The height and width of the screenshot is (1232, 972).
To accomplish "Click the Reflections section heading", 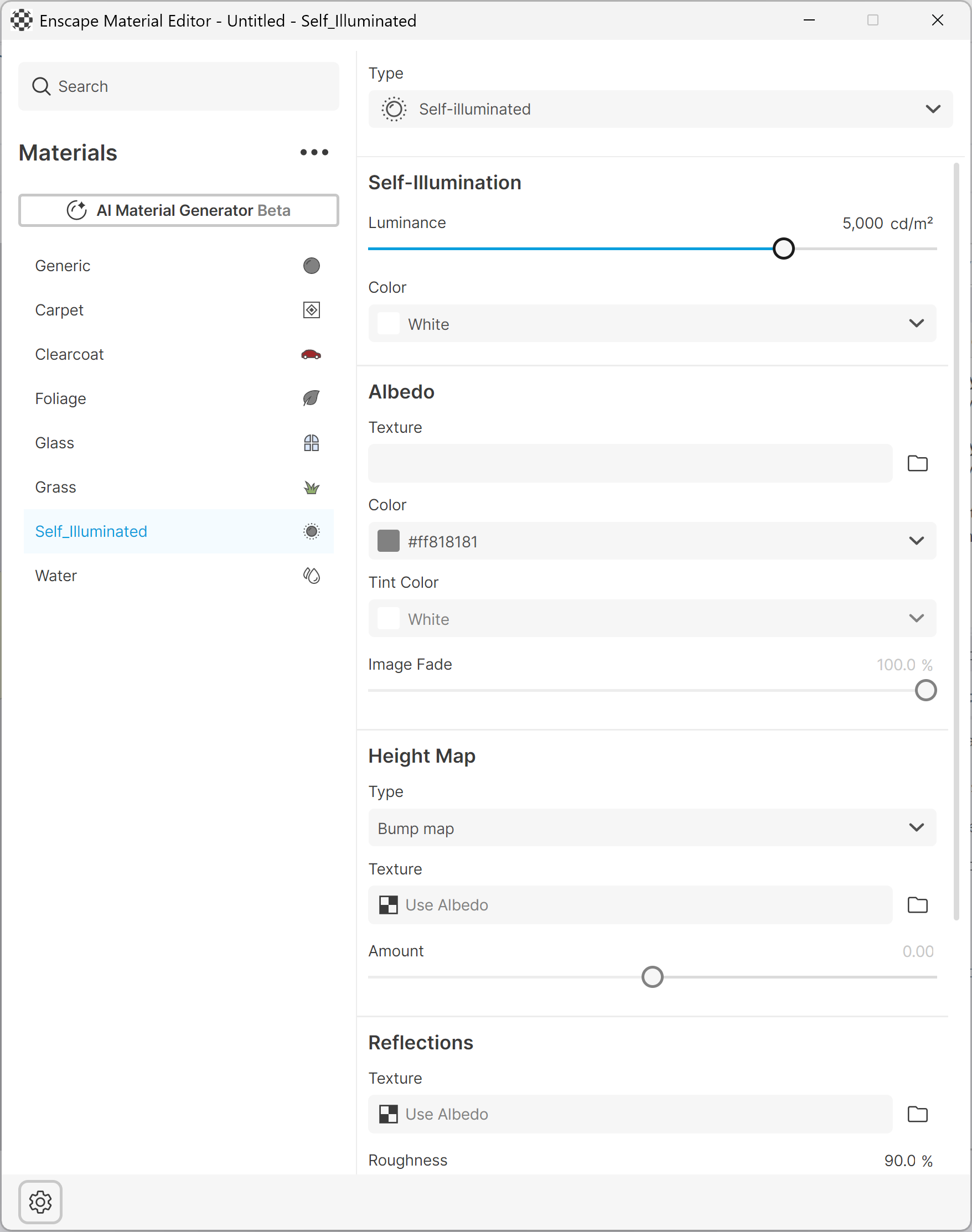I will pyautogui.click(x=421, y=1043).
